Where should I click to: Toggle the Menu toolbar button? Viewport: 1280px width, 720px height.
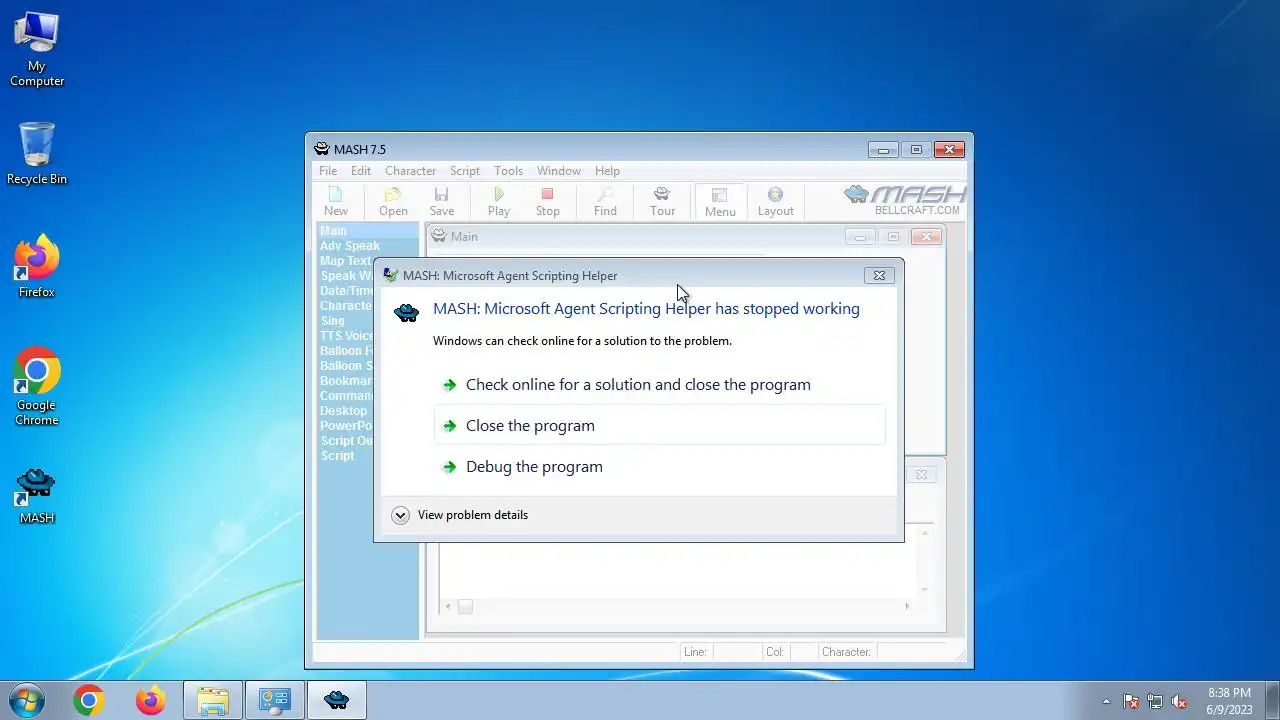(x=720, y=201)
